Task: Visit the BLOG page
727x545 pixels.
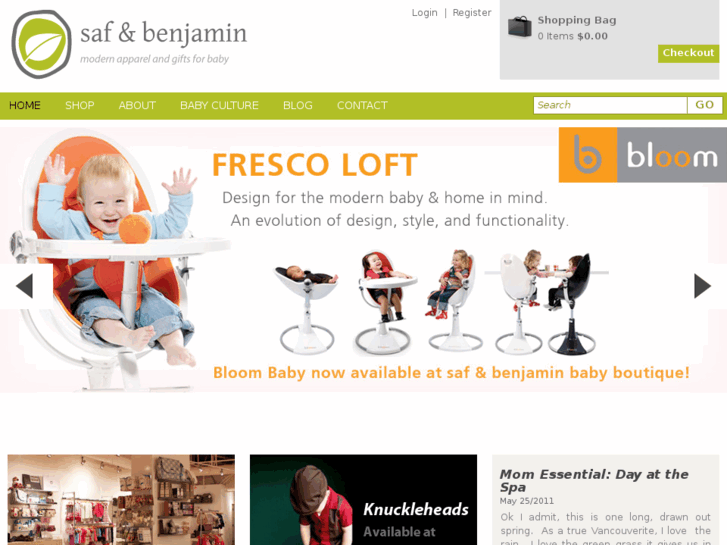Action: pyautogui.click(x=298, y=106)
